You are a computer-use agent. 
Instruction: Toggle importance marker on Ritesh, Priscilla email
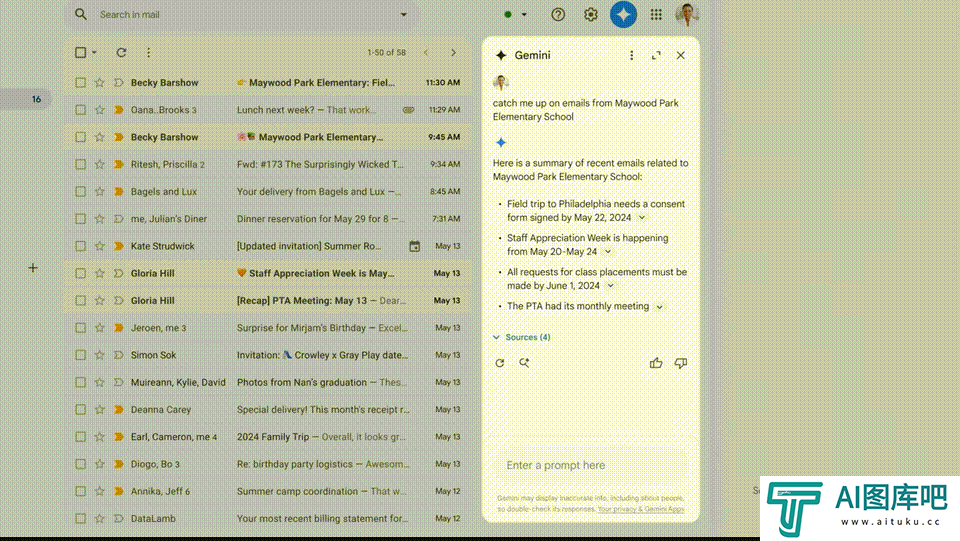tap(119, 164)
